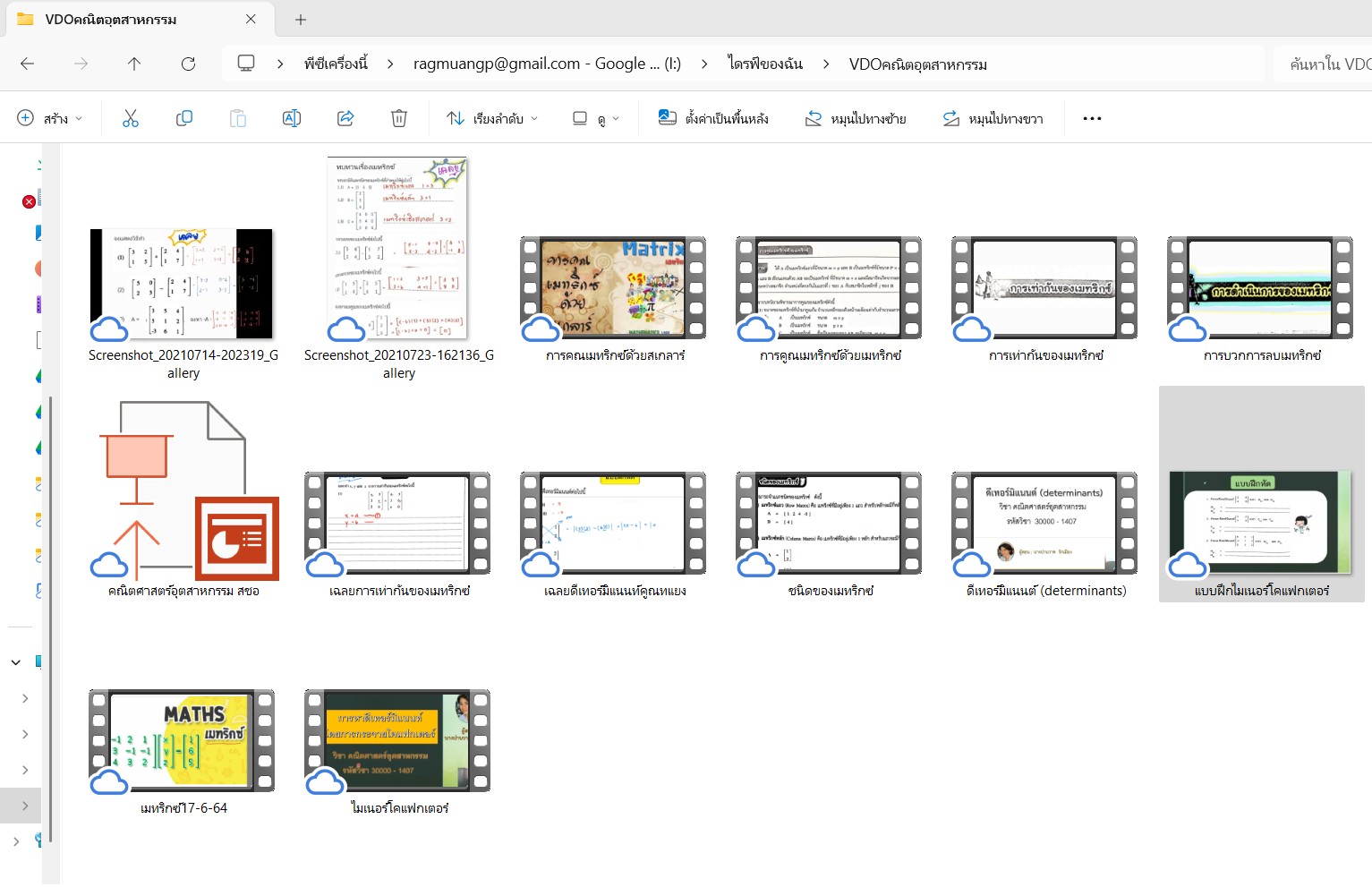Open the View (ดู) dropdown

(x=595, y=118)
